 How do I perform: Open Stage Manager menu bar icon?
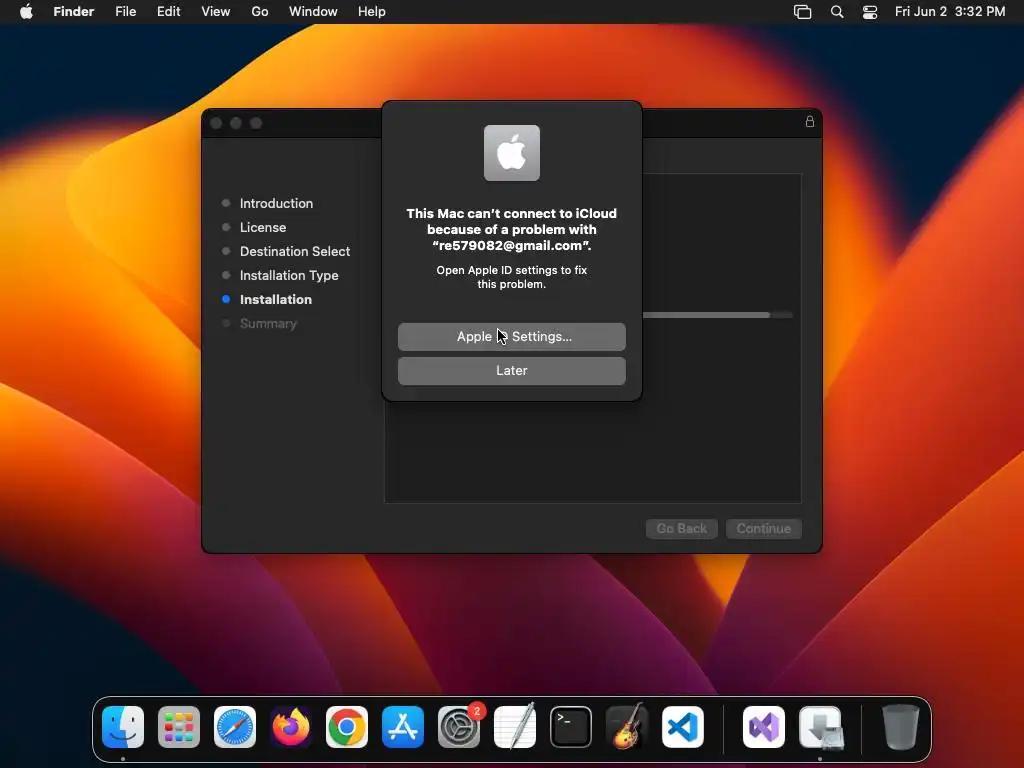[803, 12]
